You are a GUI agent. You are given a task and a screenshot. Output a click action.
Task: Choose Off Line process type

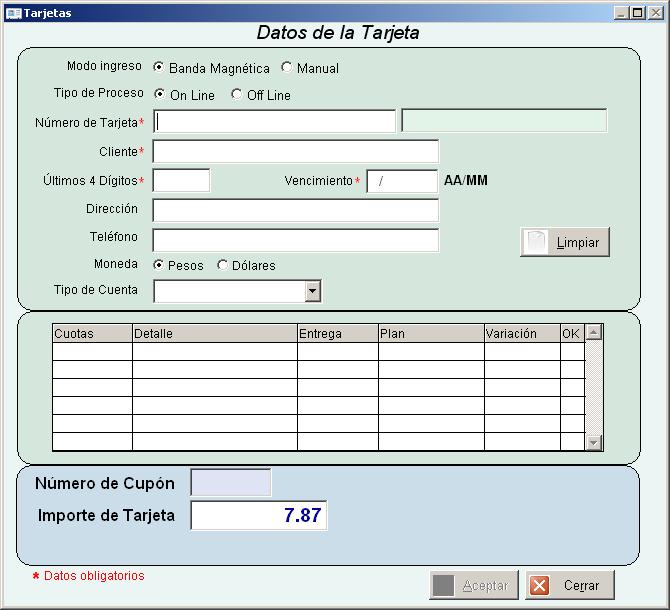coord(237,94)
